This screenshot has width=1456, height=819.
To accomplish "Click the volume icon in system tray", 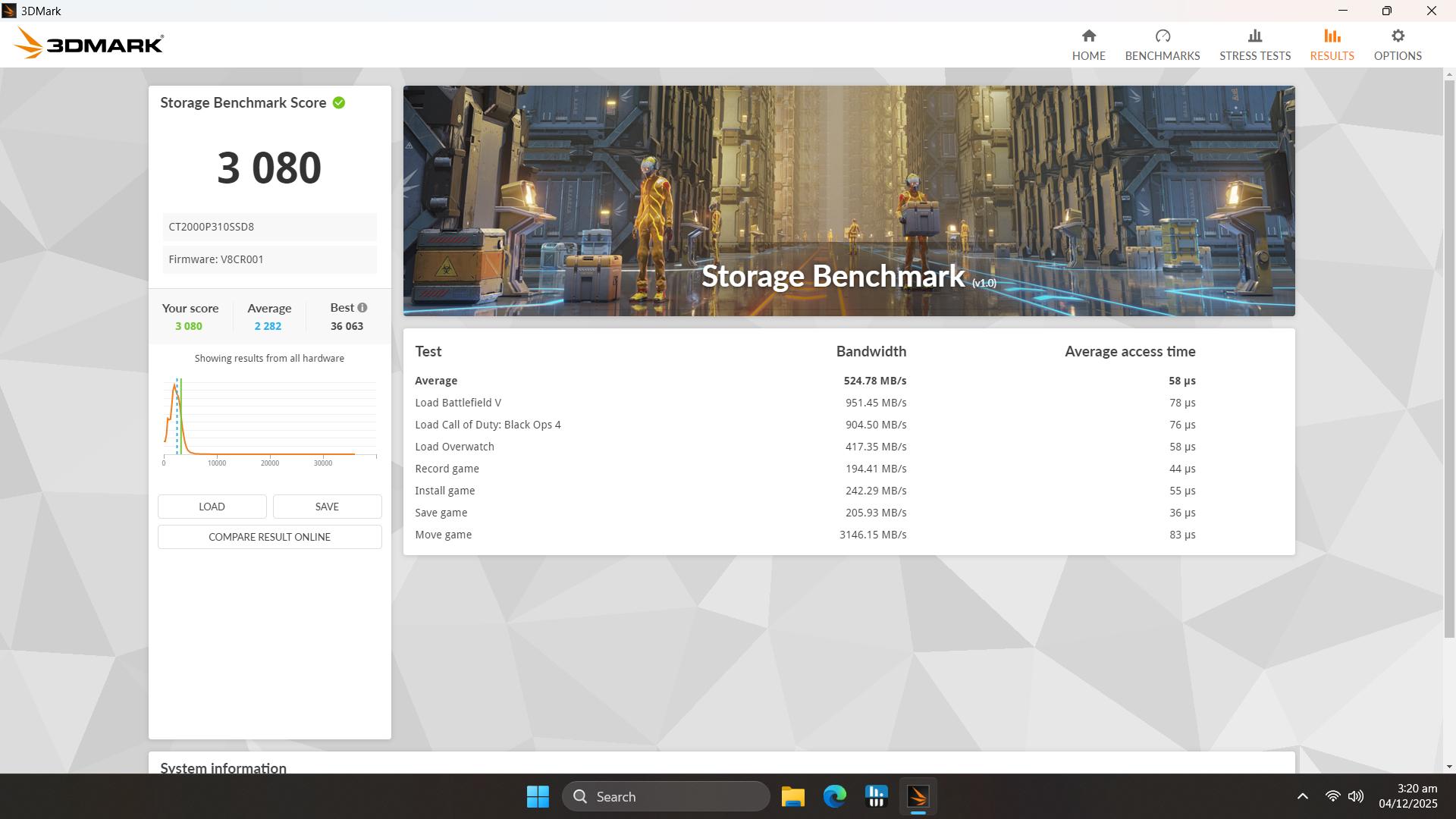I will tap(1355, 796).
